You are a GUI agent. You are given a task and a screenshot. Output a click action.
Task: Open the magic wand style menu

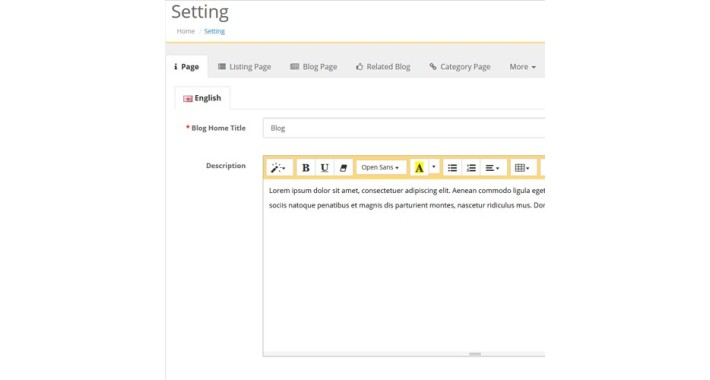point(279,168)
